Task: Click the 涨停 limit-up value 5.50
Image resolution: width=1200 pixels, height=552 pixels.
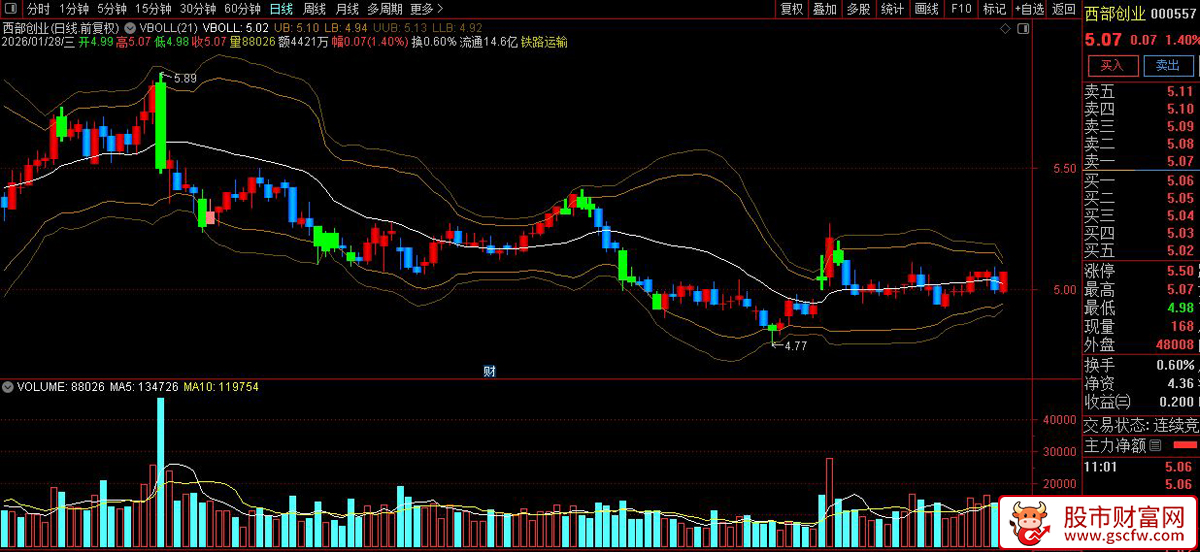Action: [x=1181, y=271]
